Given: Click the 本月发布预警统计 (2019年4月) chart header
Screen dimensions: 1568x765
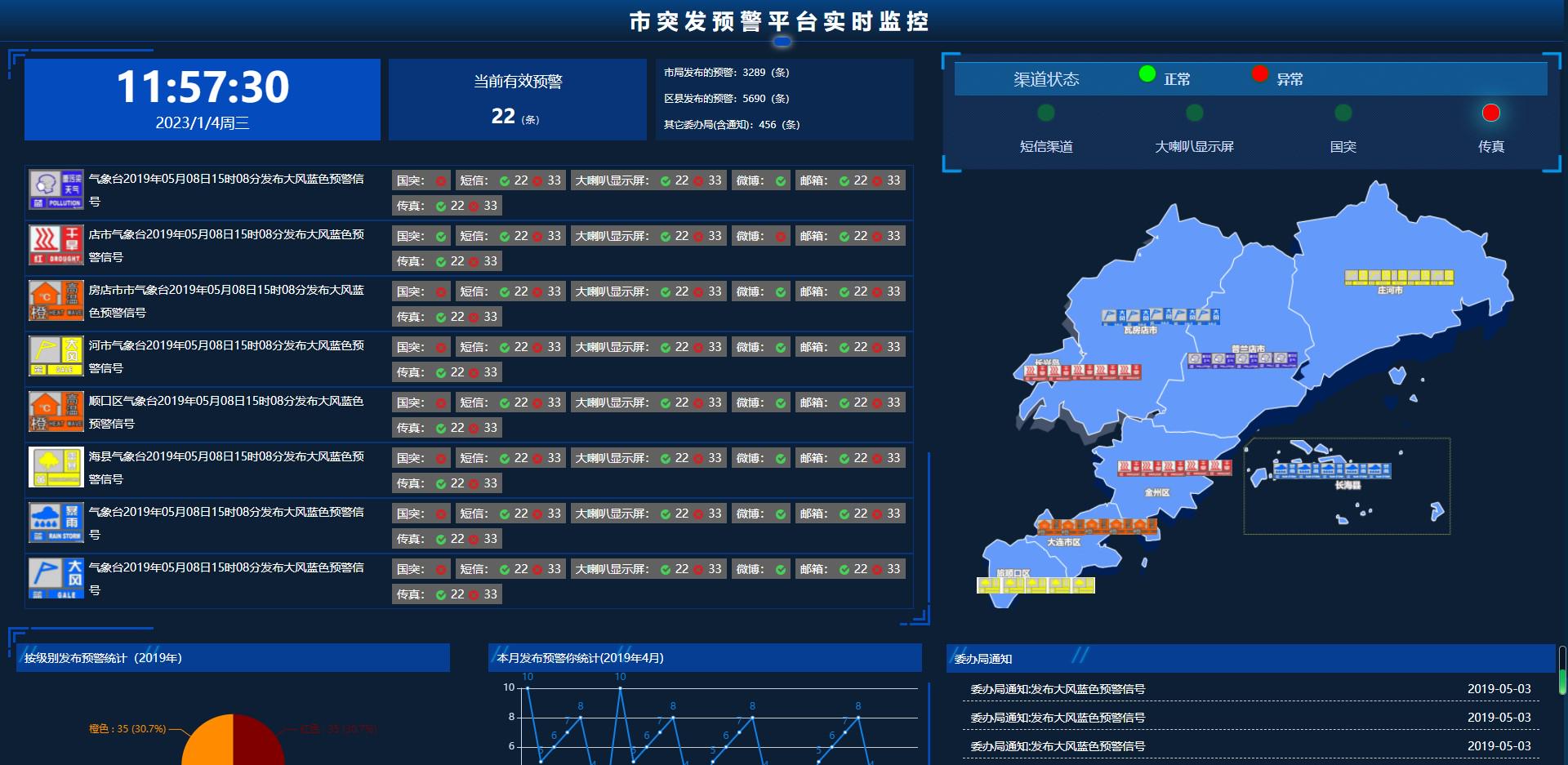Looking at the screenshot, I should 705,658.
